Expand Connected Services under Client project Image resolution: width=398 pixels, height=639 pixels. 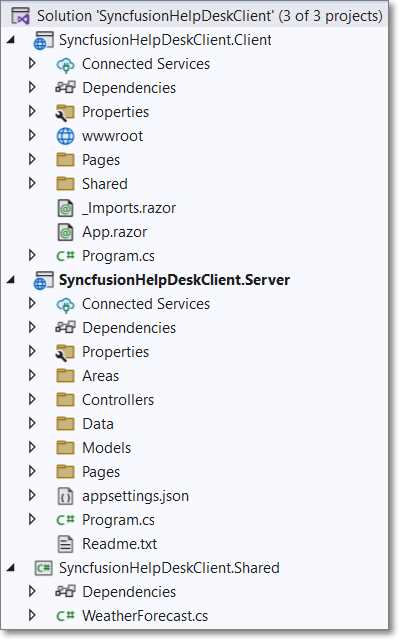coord(32,64)
